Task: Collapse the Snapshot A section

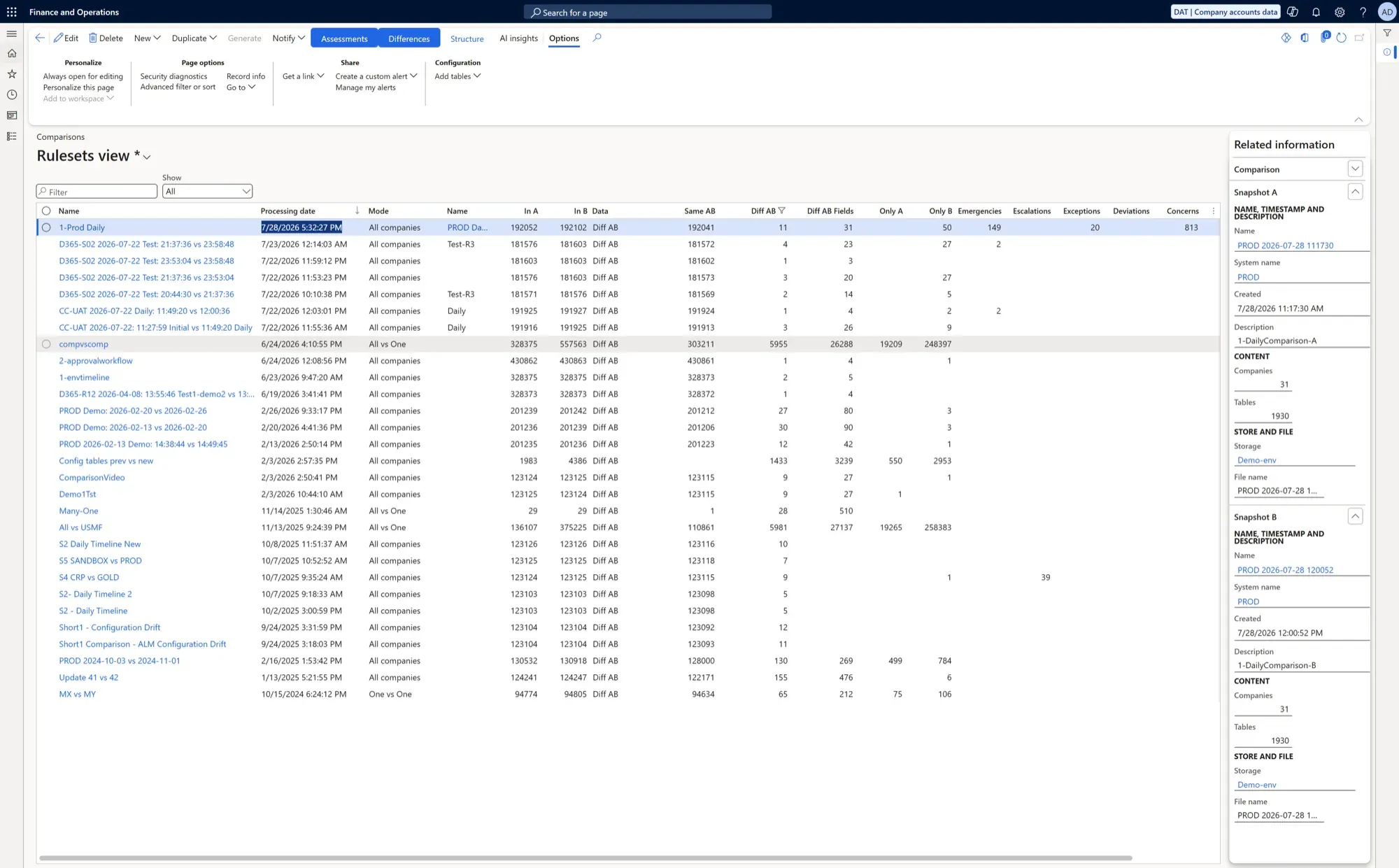Action: (1355, 192)
